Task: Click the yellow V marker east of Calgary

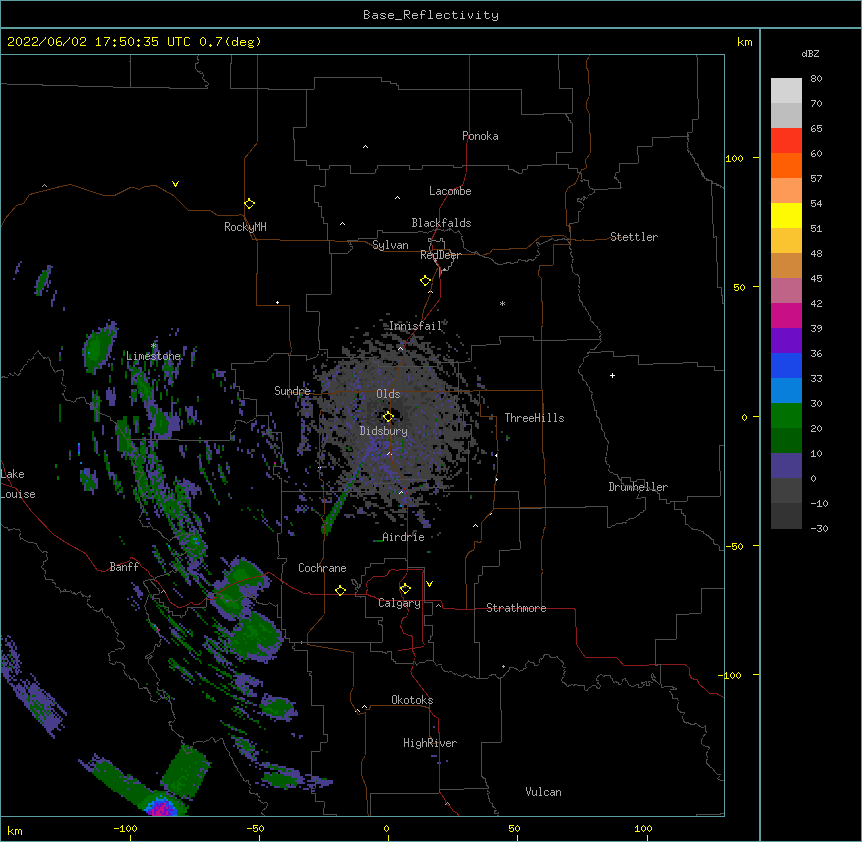Action: [429, 584]
